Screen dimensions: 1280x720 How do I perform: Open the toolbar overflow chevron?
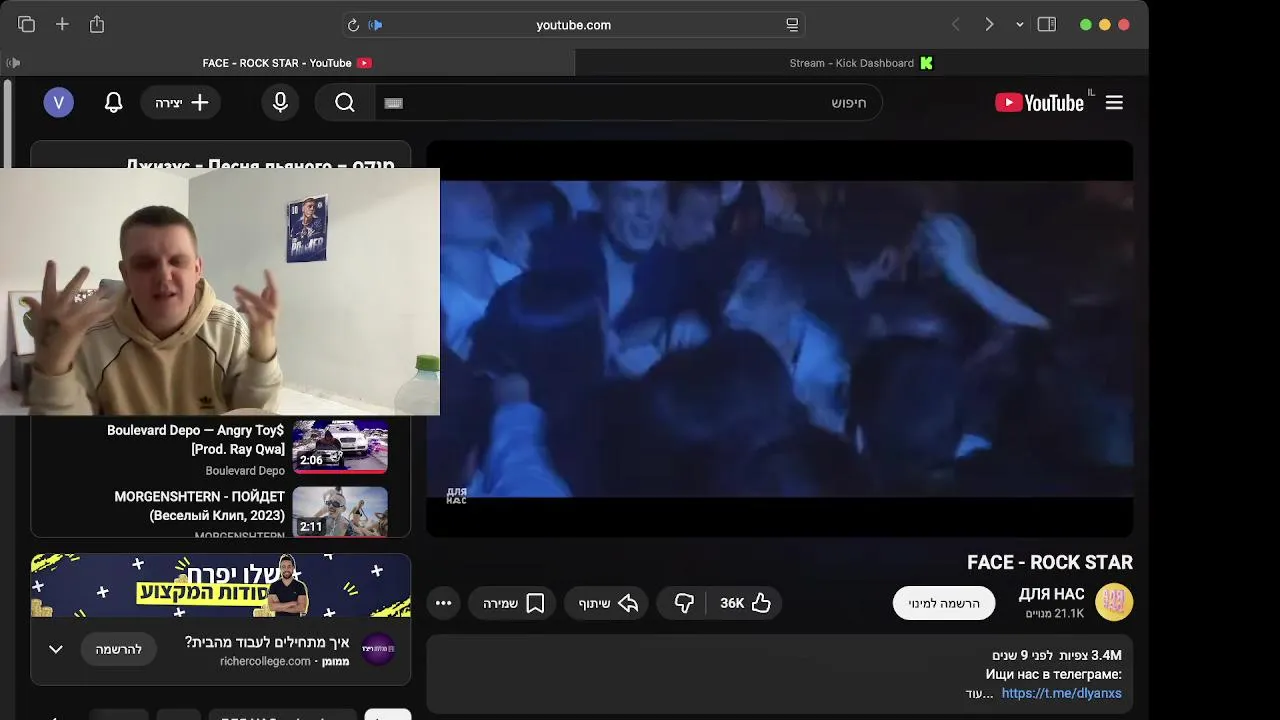[1019, 25]
